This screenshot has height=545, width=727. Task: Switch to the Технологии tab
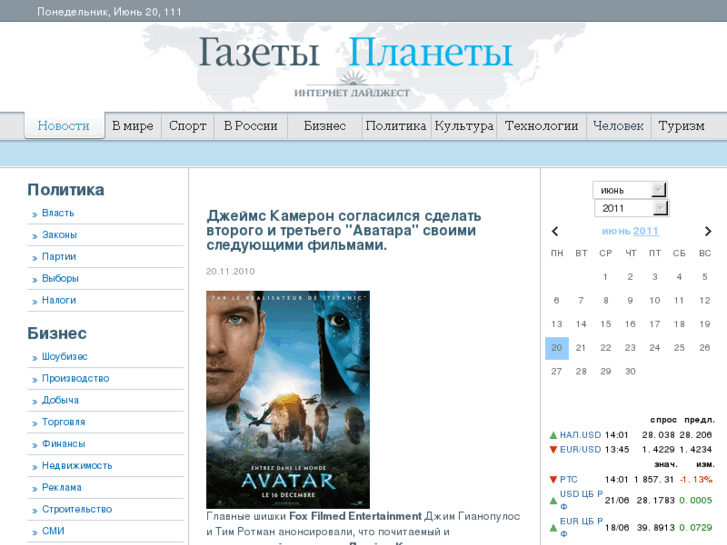click(x=542, y=126)
